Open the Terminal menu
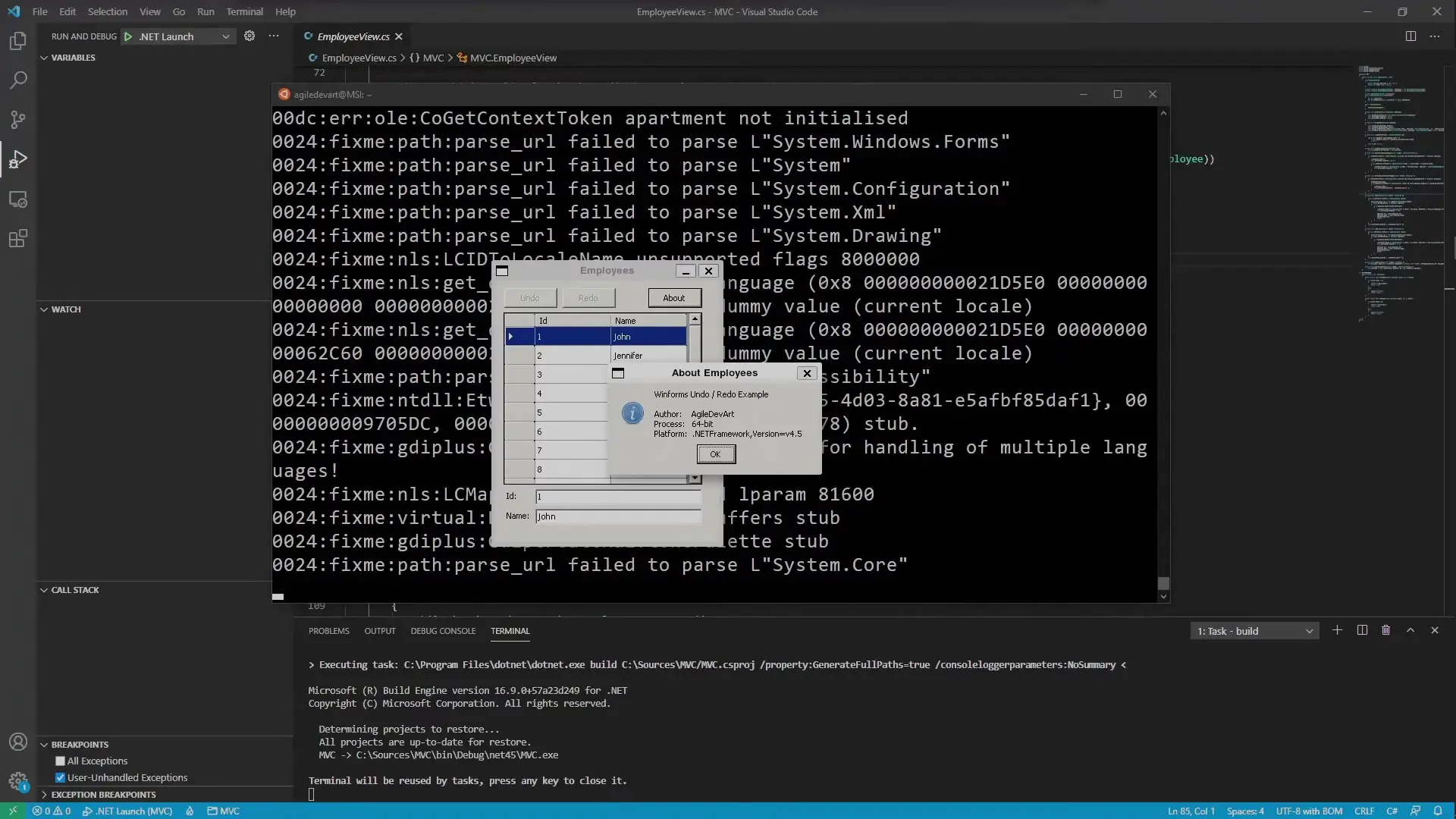 click(244, 11)
